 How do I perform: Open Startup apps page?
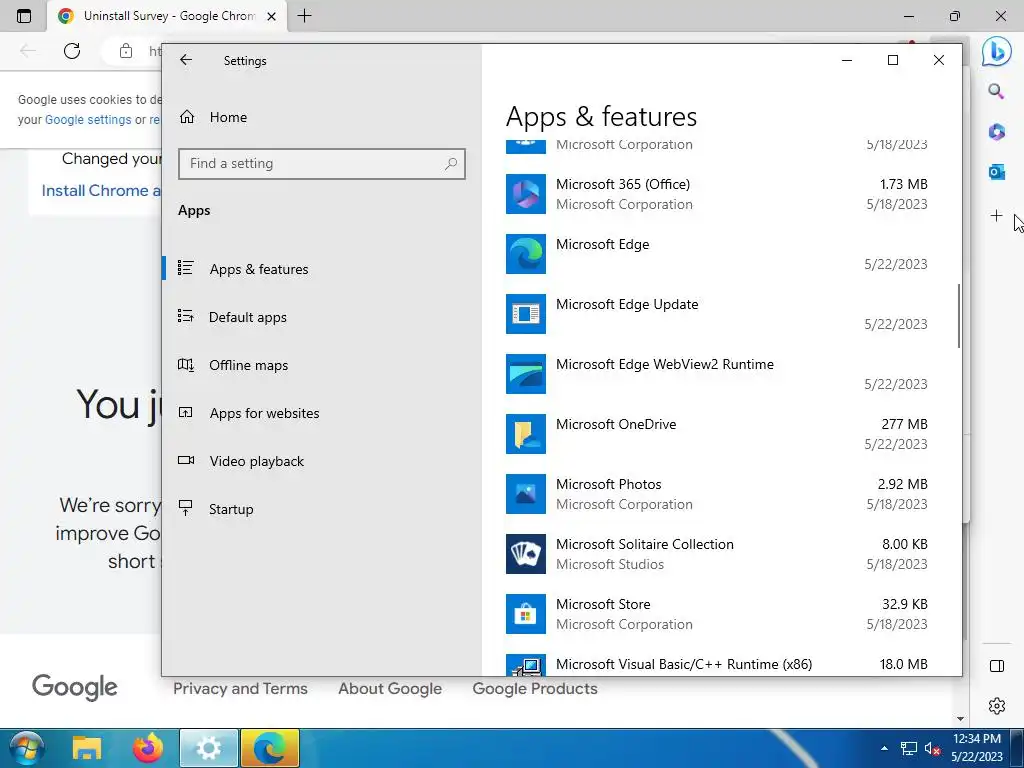click(x=231, y=509)
